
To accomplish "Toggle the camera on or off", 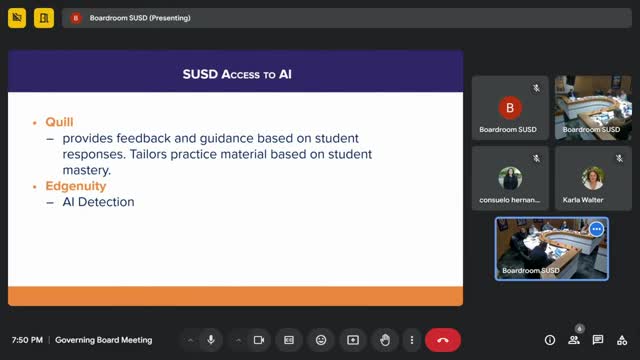I will tap(259, 340).
